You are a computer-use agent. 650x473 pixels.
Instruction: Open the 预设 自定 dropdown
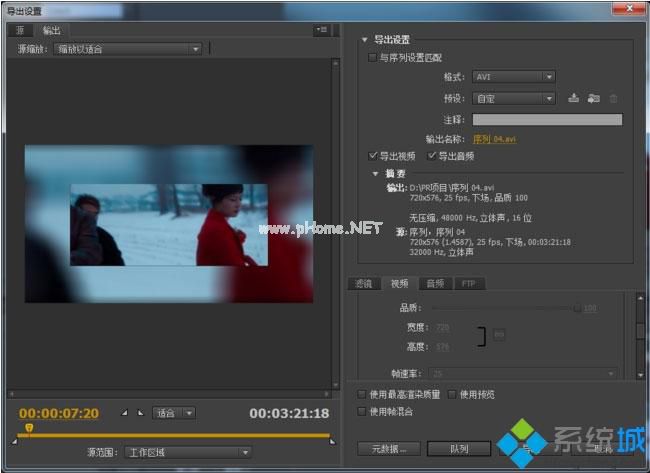click(514, 99)
